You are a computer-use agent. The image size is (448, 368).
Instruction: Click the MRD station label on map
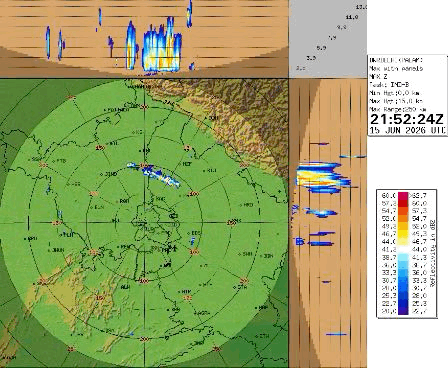[x=248, y=205]
